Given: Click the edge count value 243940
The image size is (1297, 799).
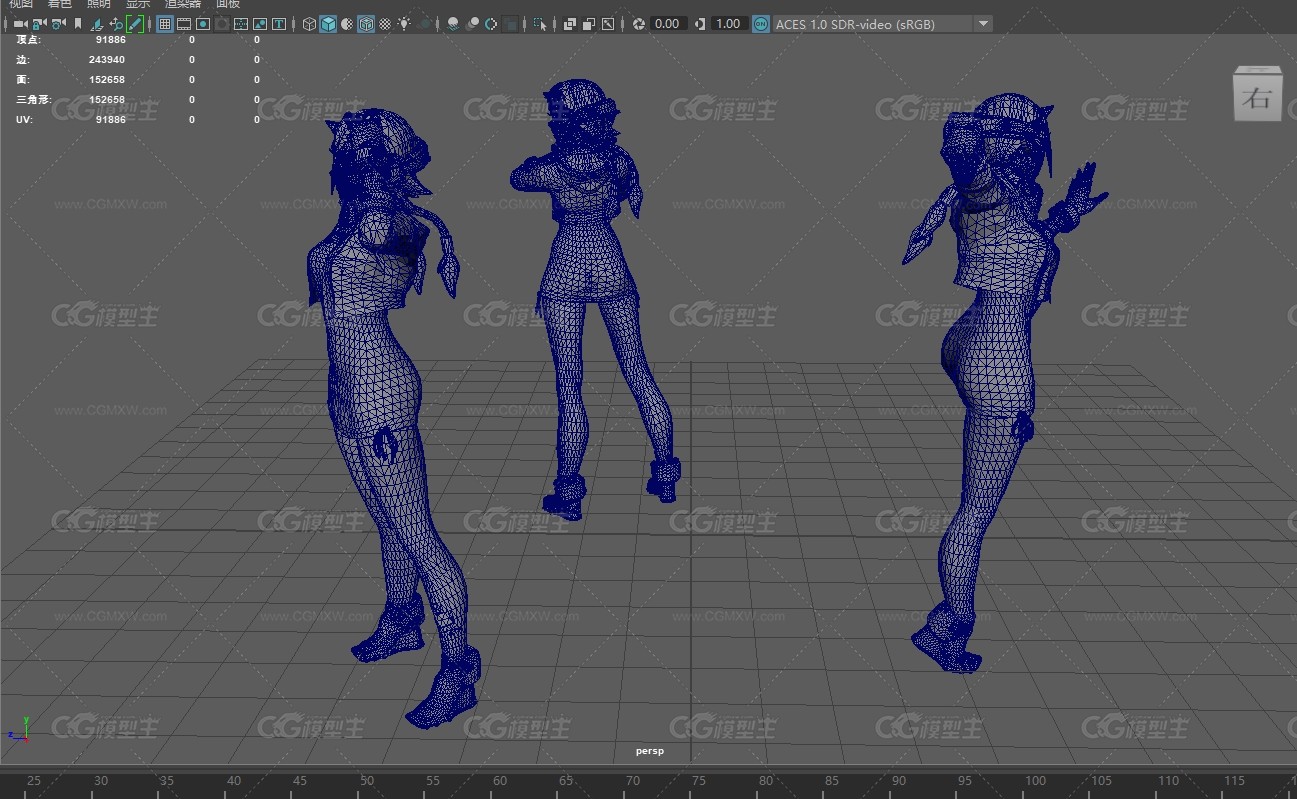Looking at the screenshot, I should point(107,60).
